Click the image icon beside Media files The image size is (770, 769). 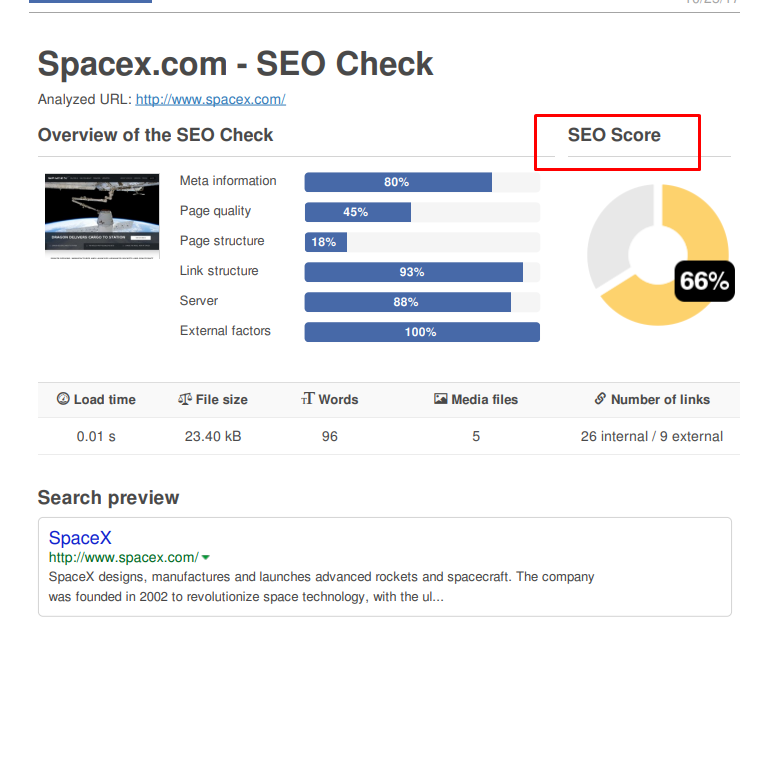point(441,399)
